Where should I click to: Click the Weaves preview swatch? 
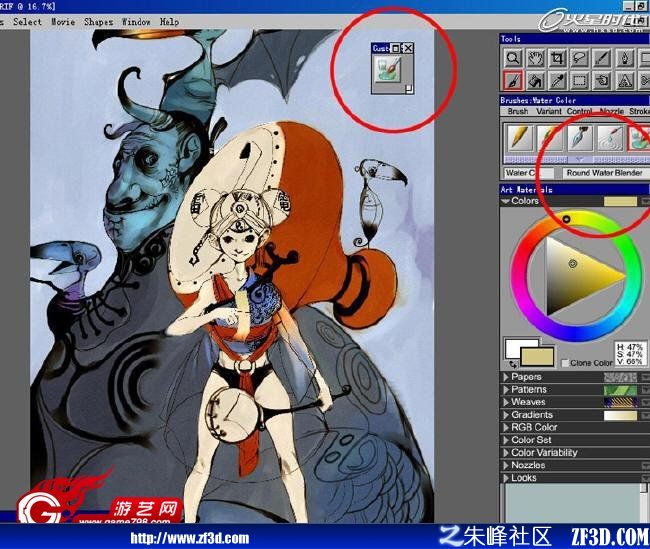coord(620,402)
